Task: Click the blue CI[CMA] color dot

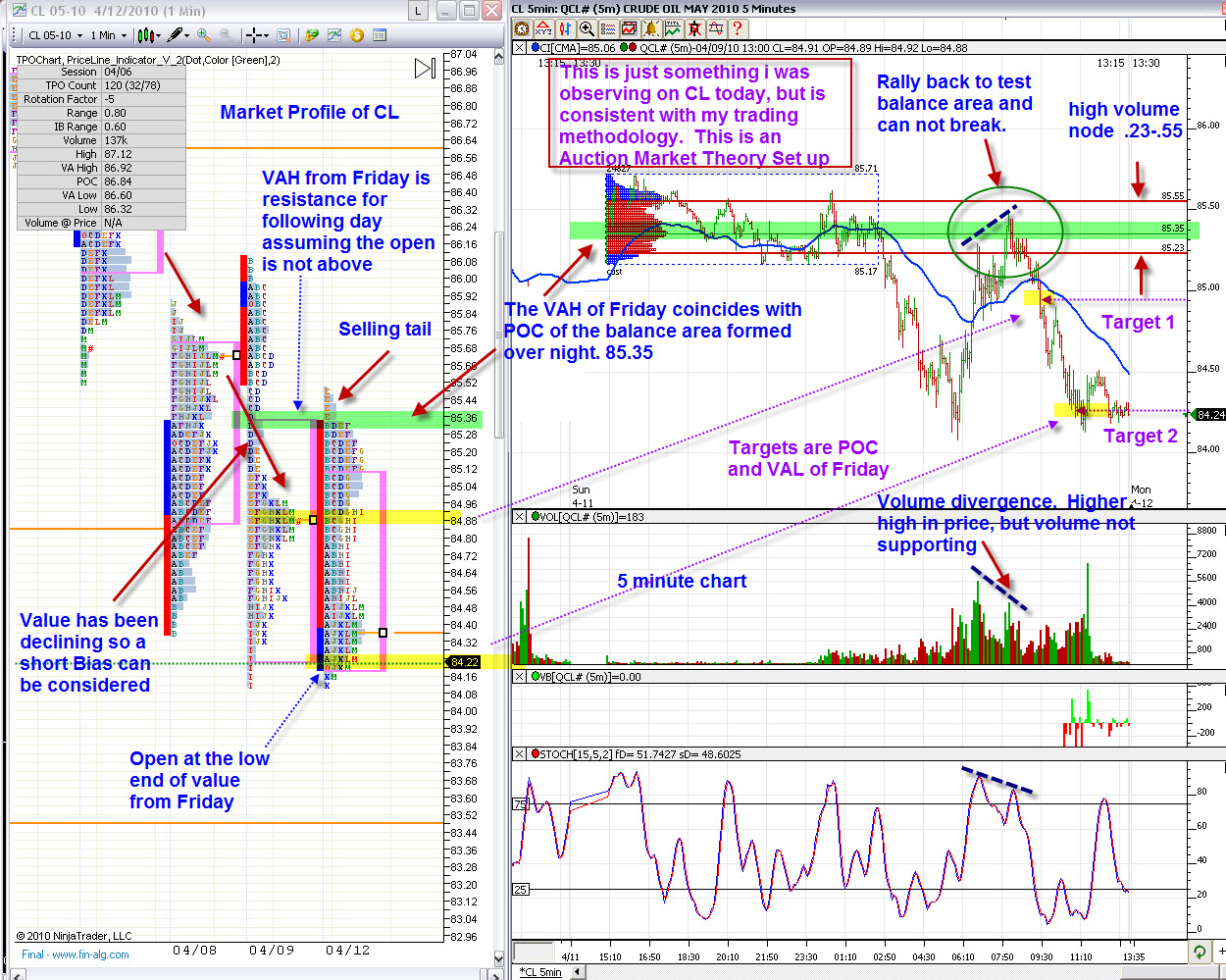Action: pyautogui.click(x=536, y=47)
